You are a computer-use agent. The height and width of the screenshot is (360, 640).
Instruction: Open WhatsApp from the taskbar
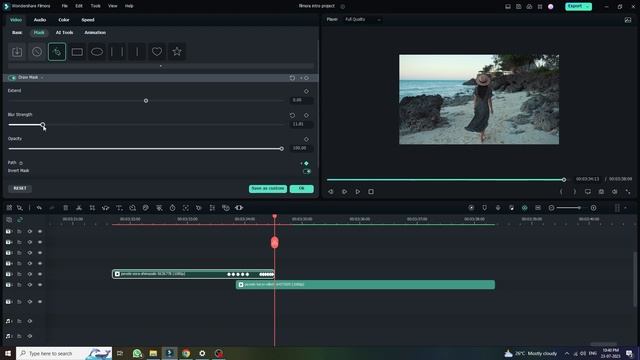coord(137,353)
